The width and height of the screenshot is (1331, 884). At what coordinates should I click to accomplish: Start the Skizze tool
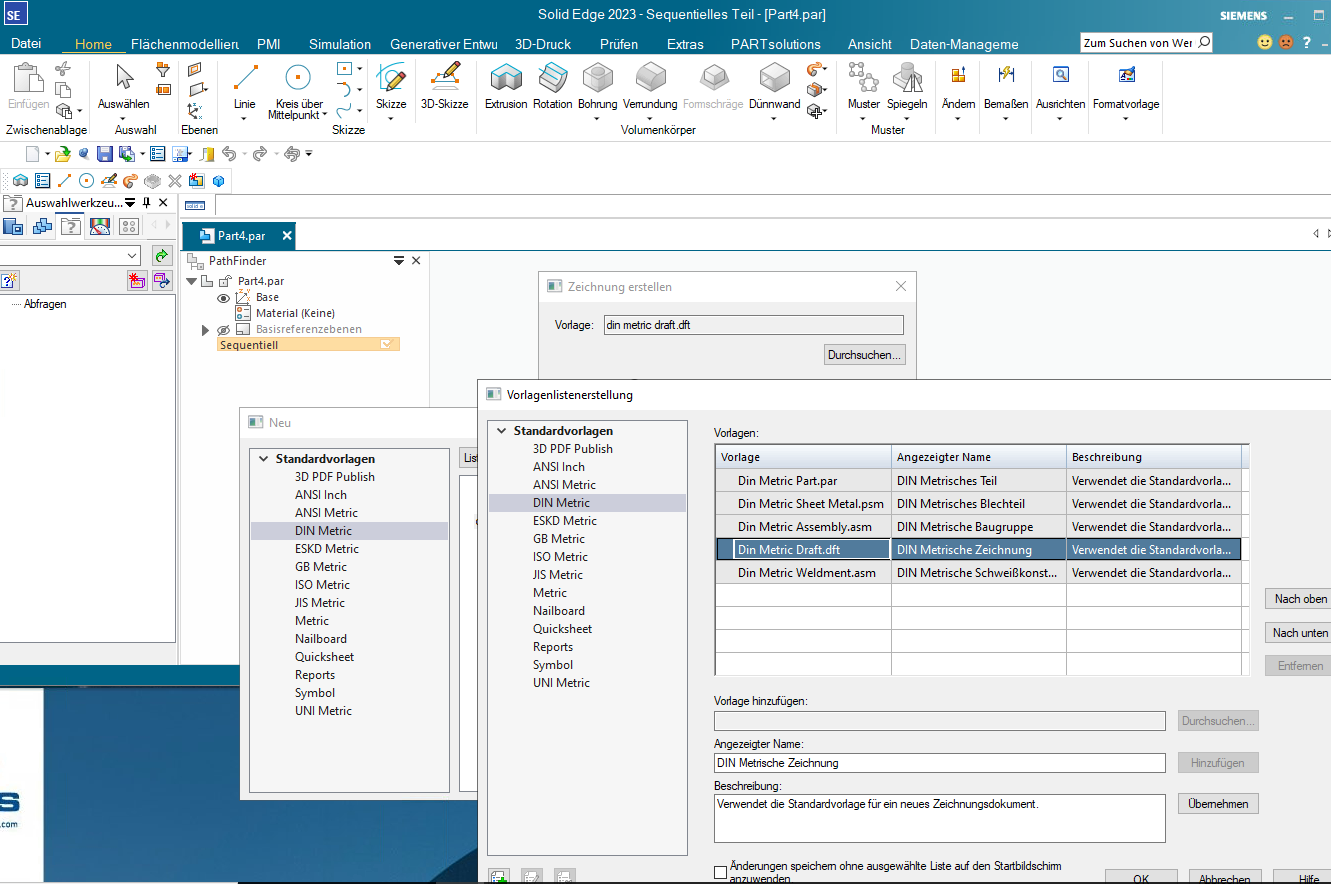[x=391, y=85]
